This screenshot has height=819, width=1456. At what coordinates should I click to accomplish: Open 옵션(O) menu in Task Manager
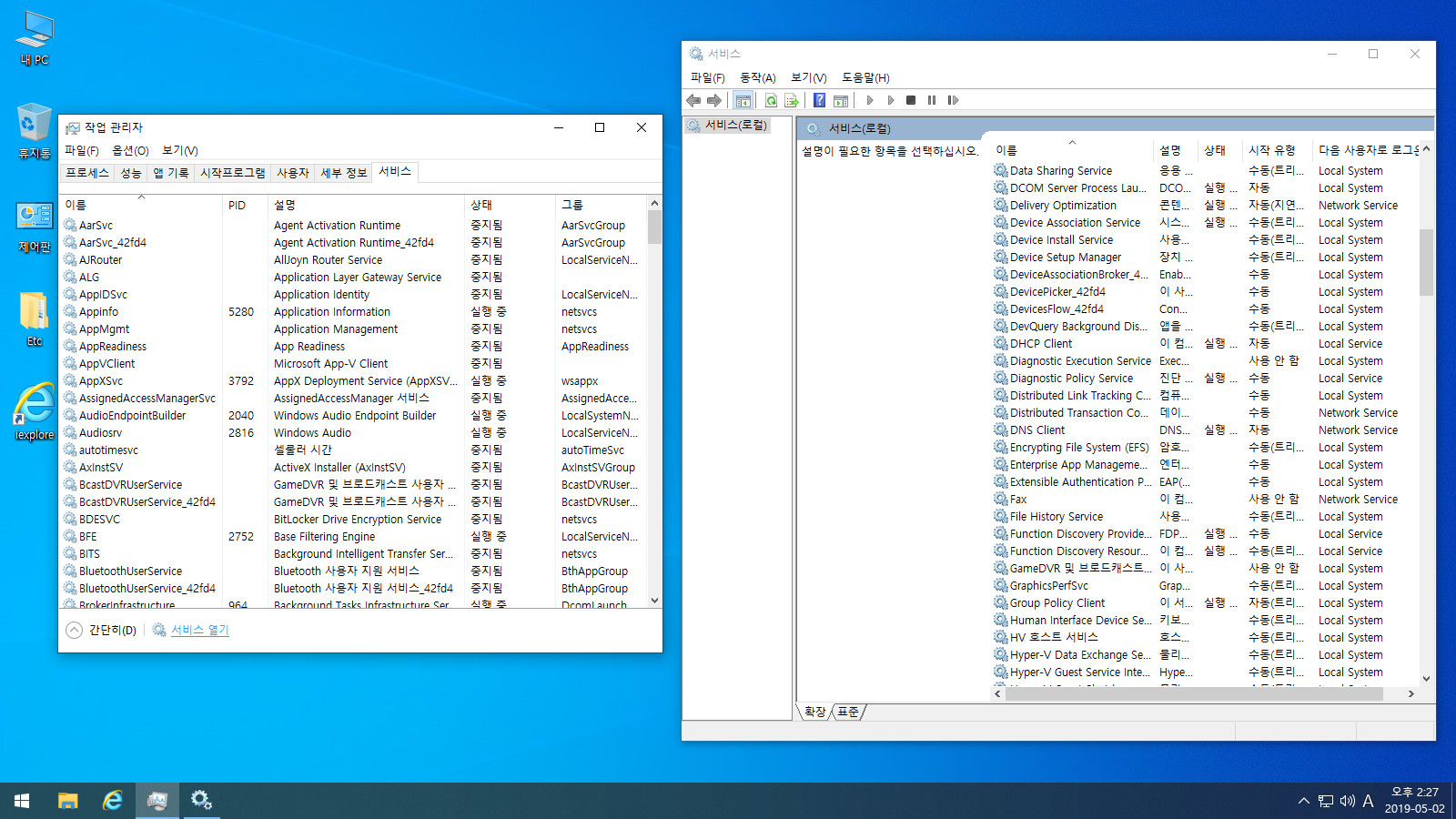(130, 150)
